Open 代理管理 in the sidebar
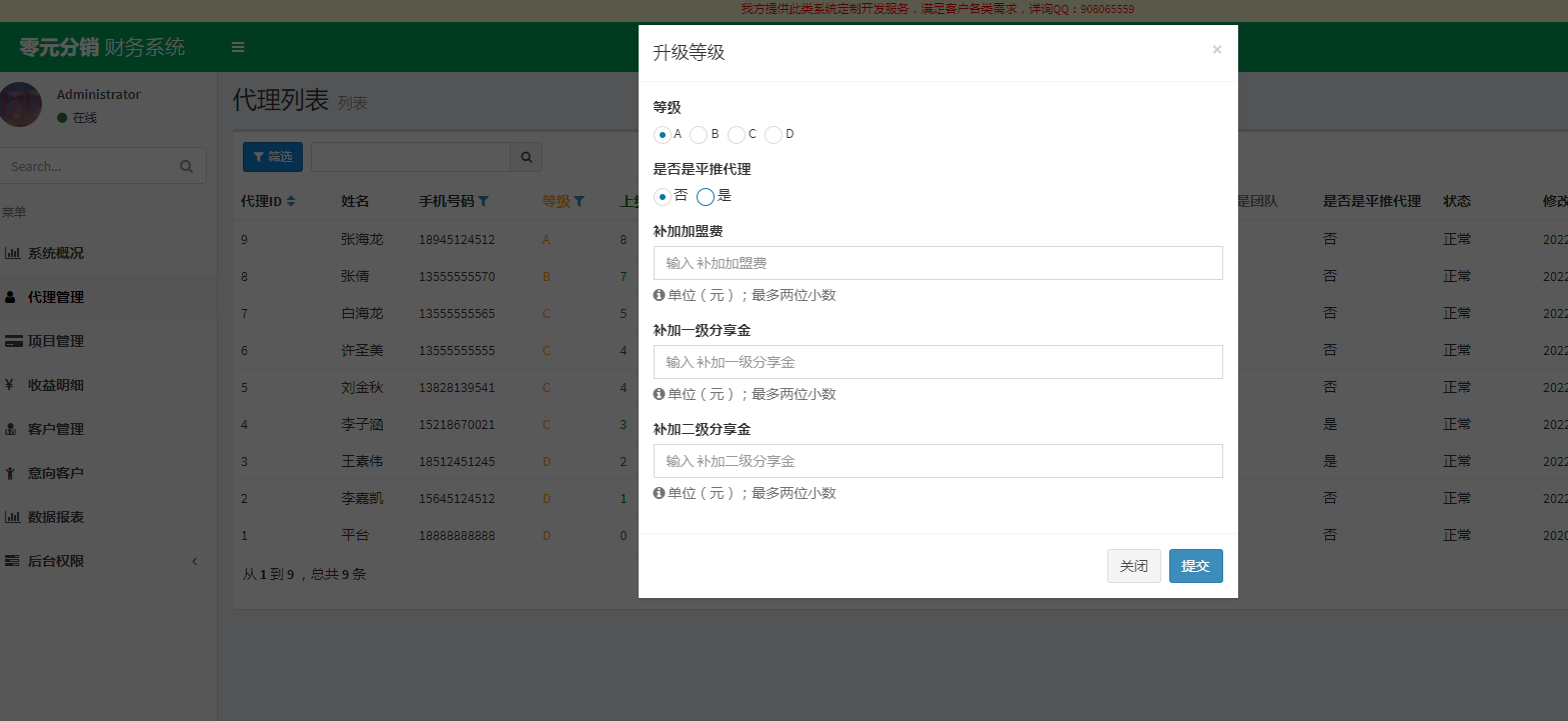Screen dimensions: 1568x721 pyautogui.click(x=56, y=297)
